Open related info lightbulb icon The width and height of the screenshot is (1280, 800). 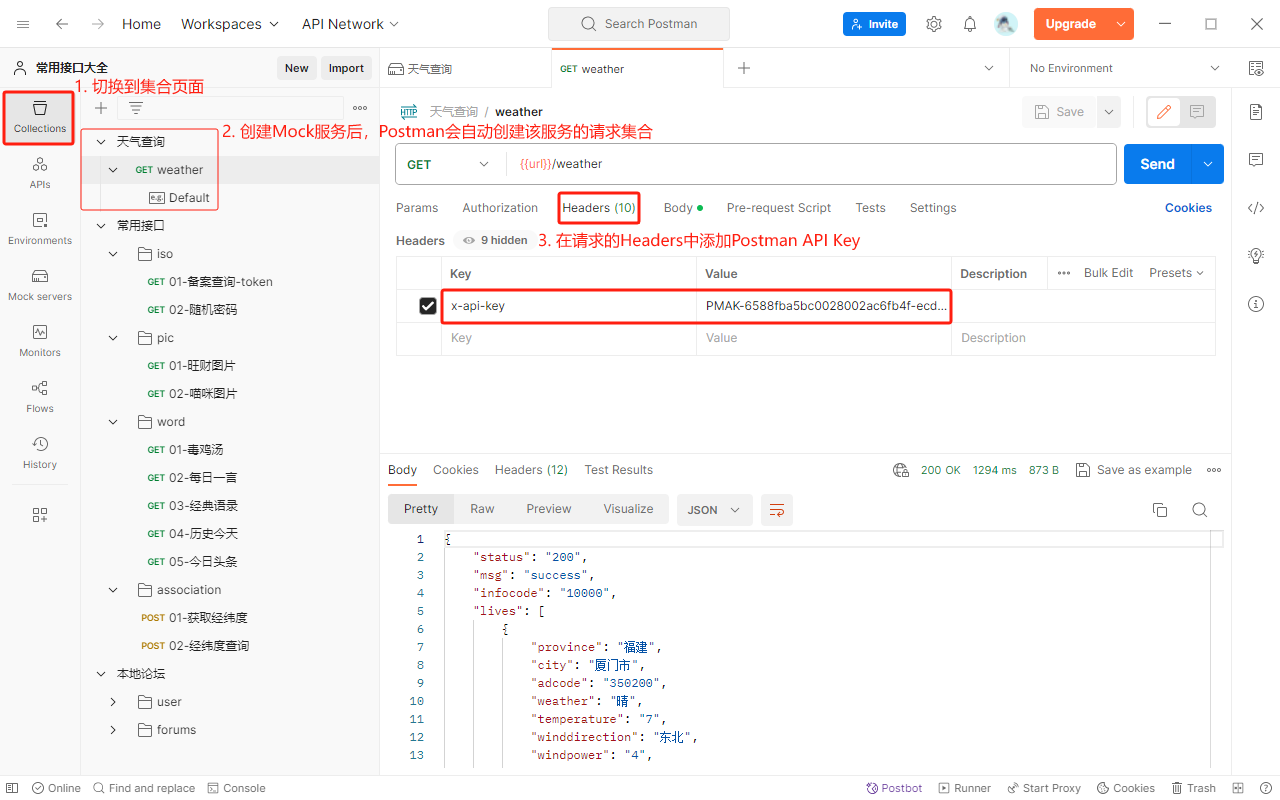(x=1256, y=256)
